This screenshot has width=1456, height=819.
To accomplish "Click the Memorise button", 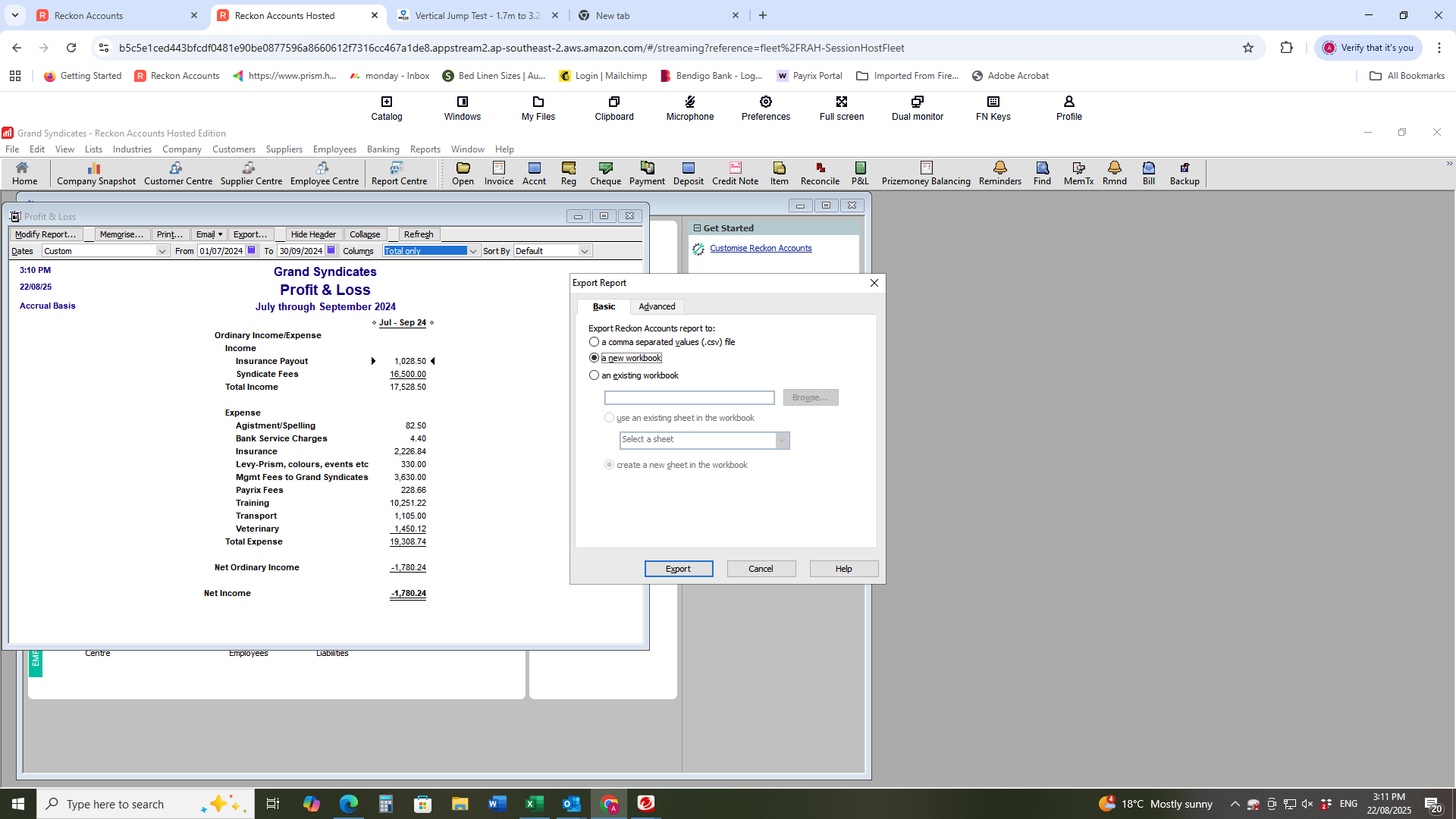I will click(121, 234).
